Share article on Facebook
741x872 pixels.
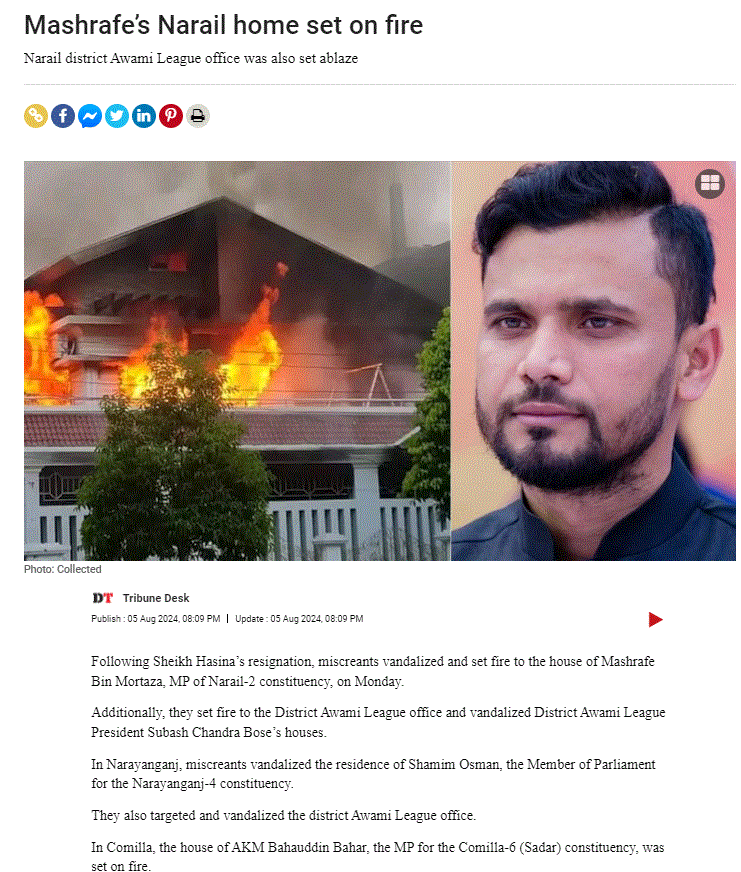click(x=63, y=116)
